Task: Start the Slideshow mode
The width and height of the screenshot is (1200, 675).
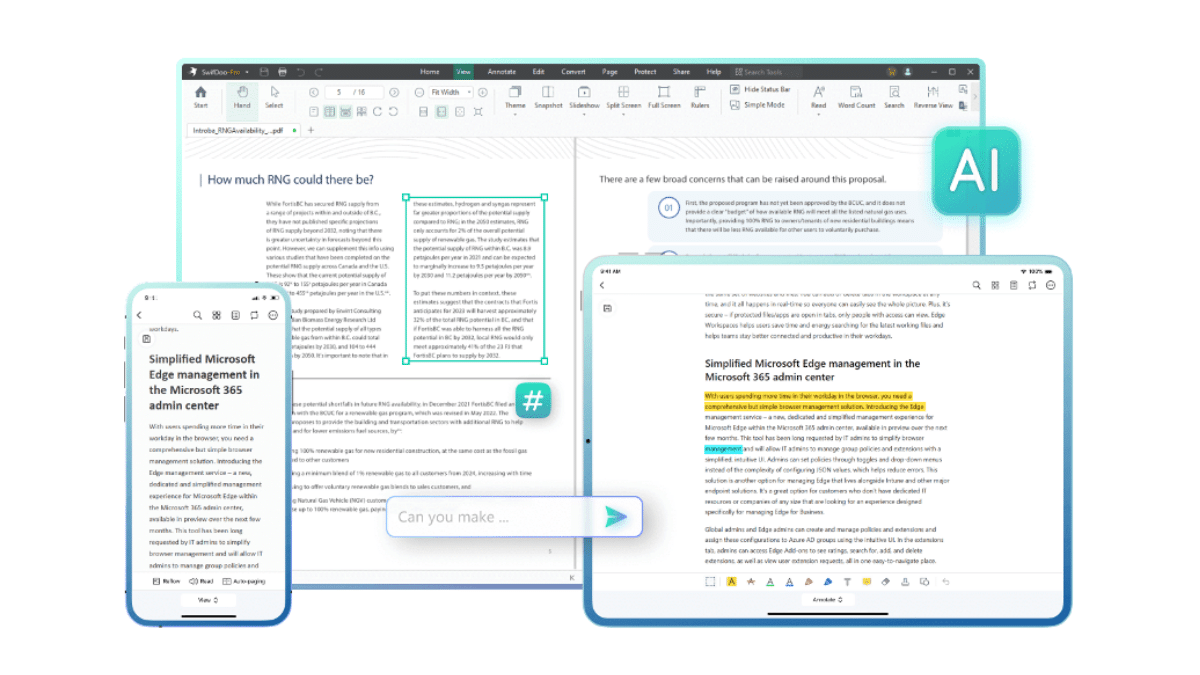Action: pos(585,96)
